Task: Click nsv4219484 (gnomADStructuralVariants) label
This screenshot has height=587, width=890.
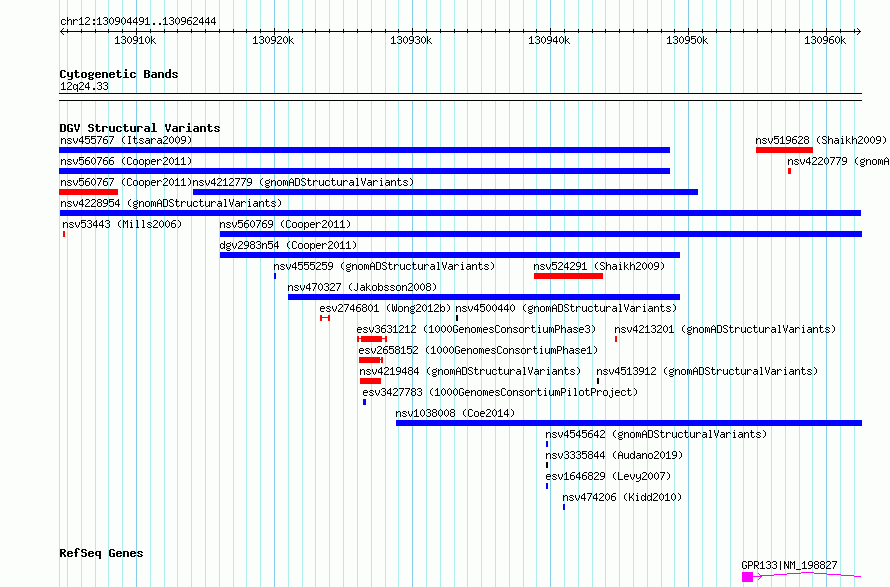Action: coord(471,371)
